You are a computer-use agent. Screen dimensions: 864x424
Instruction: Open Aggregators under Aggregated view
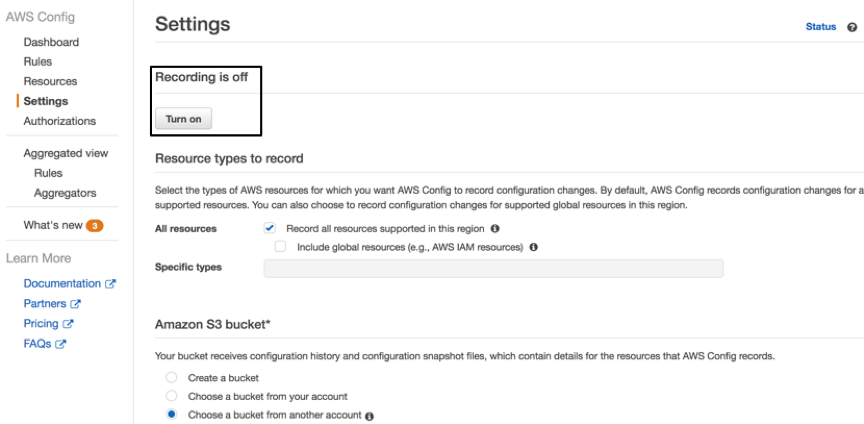click(x=65, y=193)
